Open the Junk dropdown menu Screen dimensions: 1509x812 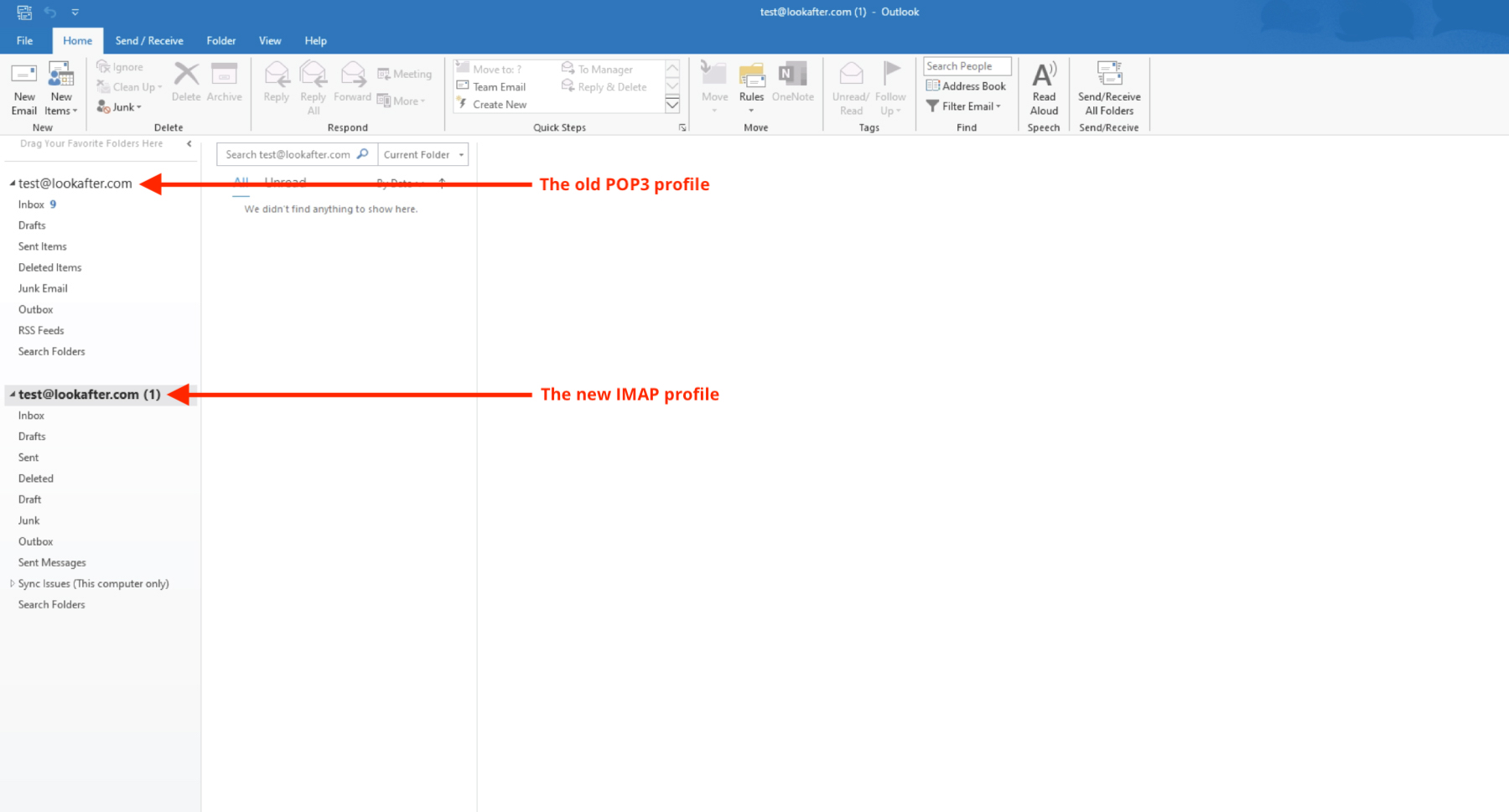click(119, 107)
